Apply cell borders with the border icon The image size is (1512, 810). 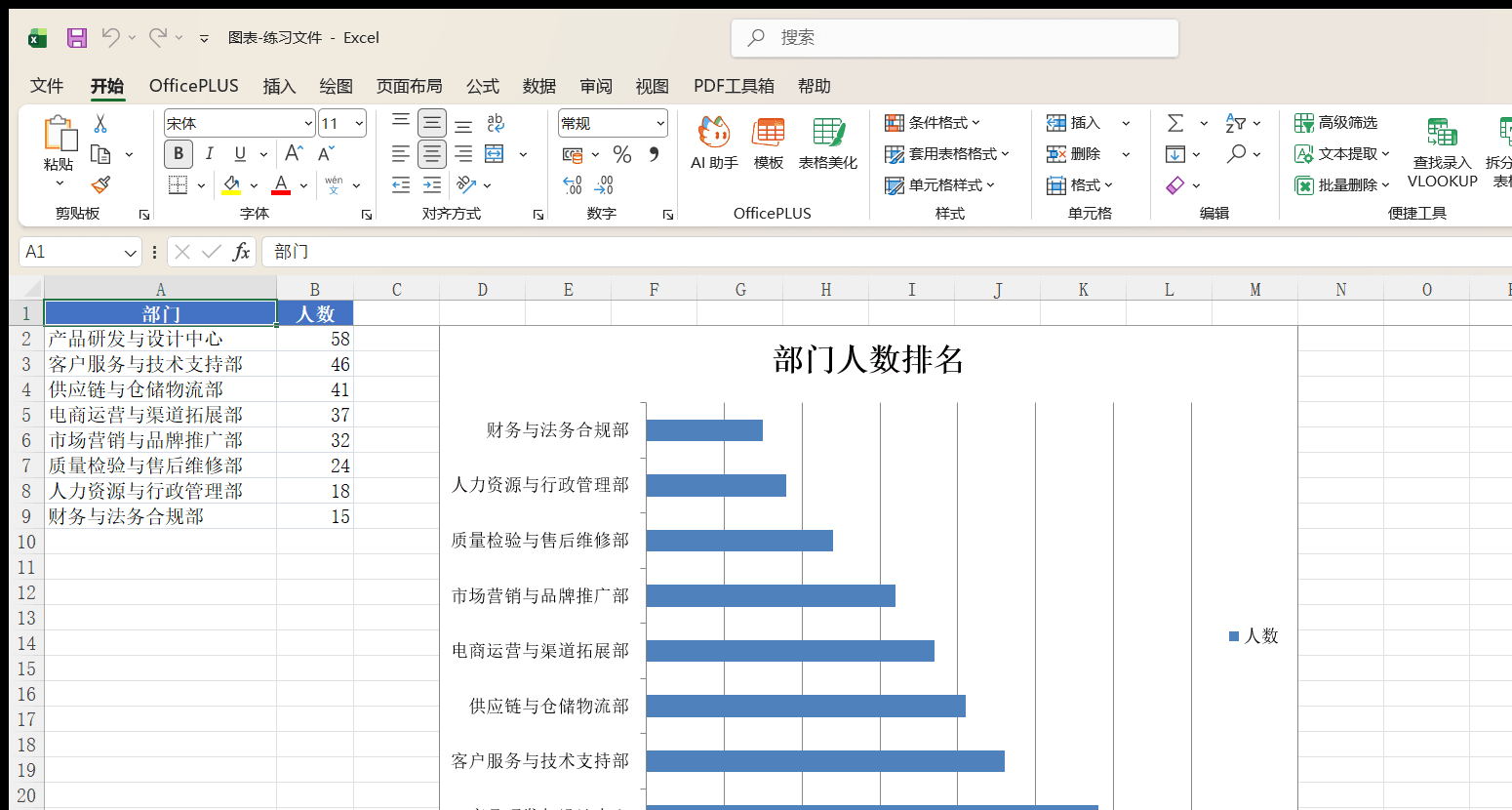pos(179,184)
